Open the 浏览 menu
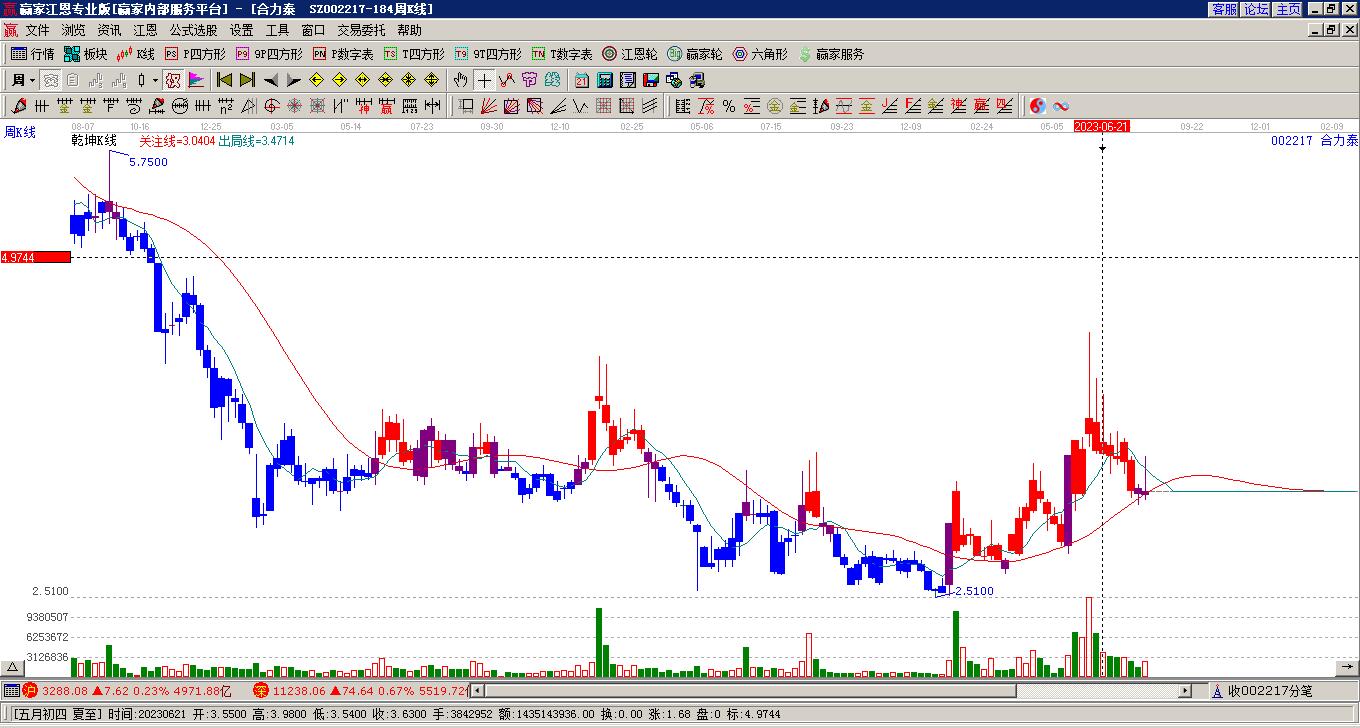The height and width of the screenshot is (728, 1360). (73, 30)
